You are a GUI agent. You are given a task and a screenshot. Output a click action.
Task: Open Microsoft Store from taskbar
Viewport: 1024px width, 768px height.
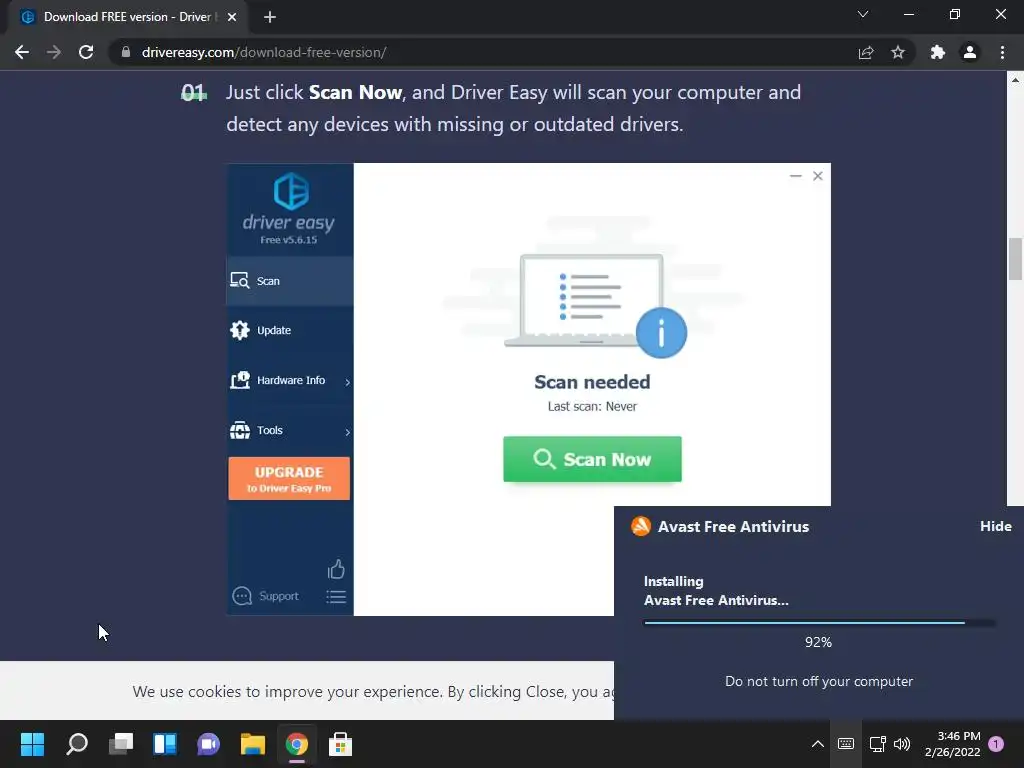click(340, 744)
